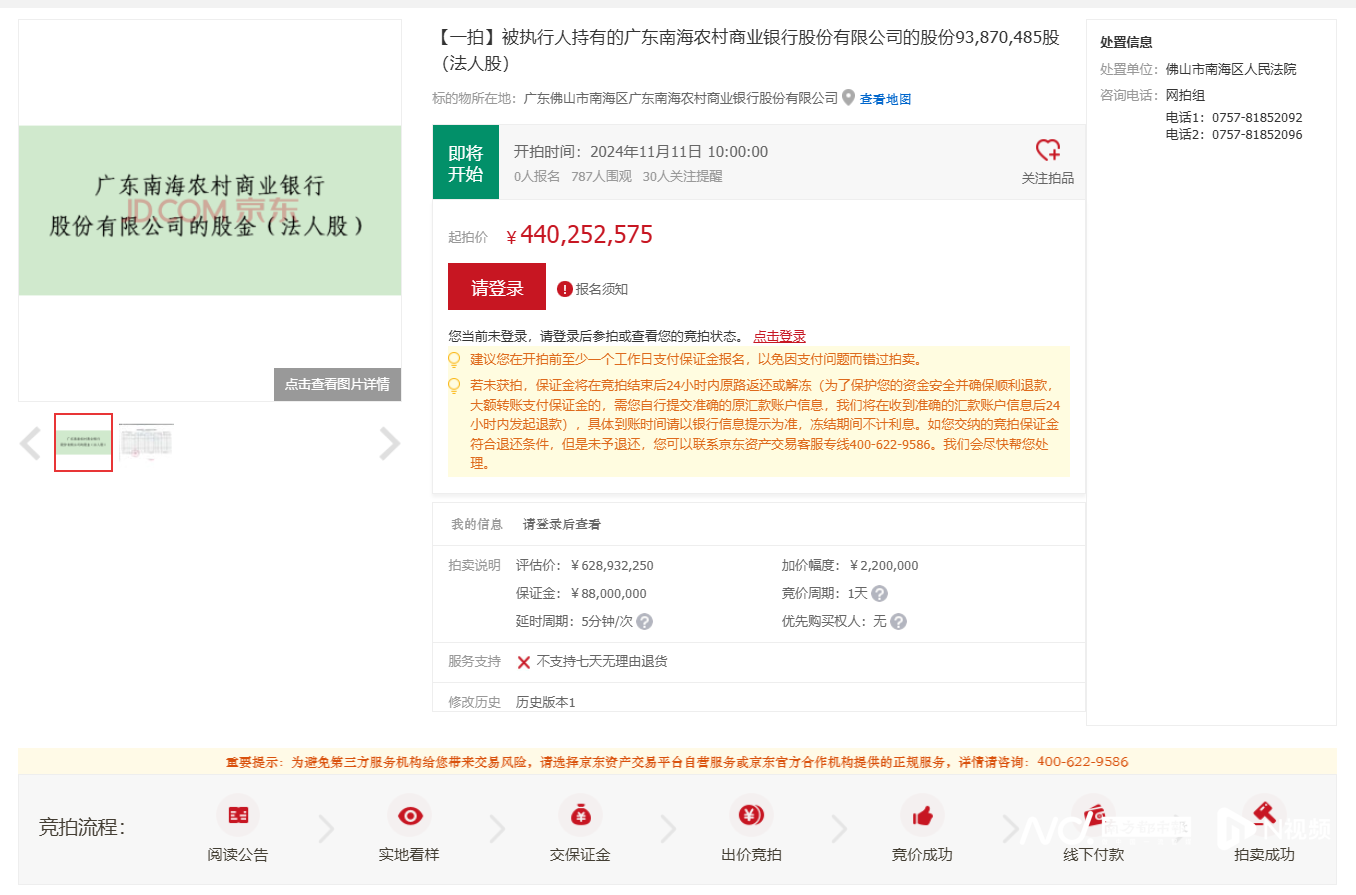
Task: Click the 查看地图 map link
Action: point(884,99)
